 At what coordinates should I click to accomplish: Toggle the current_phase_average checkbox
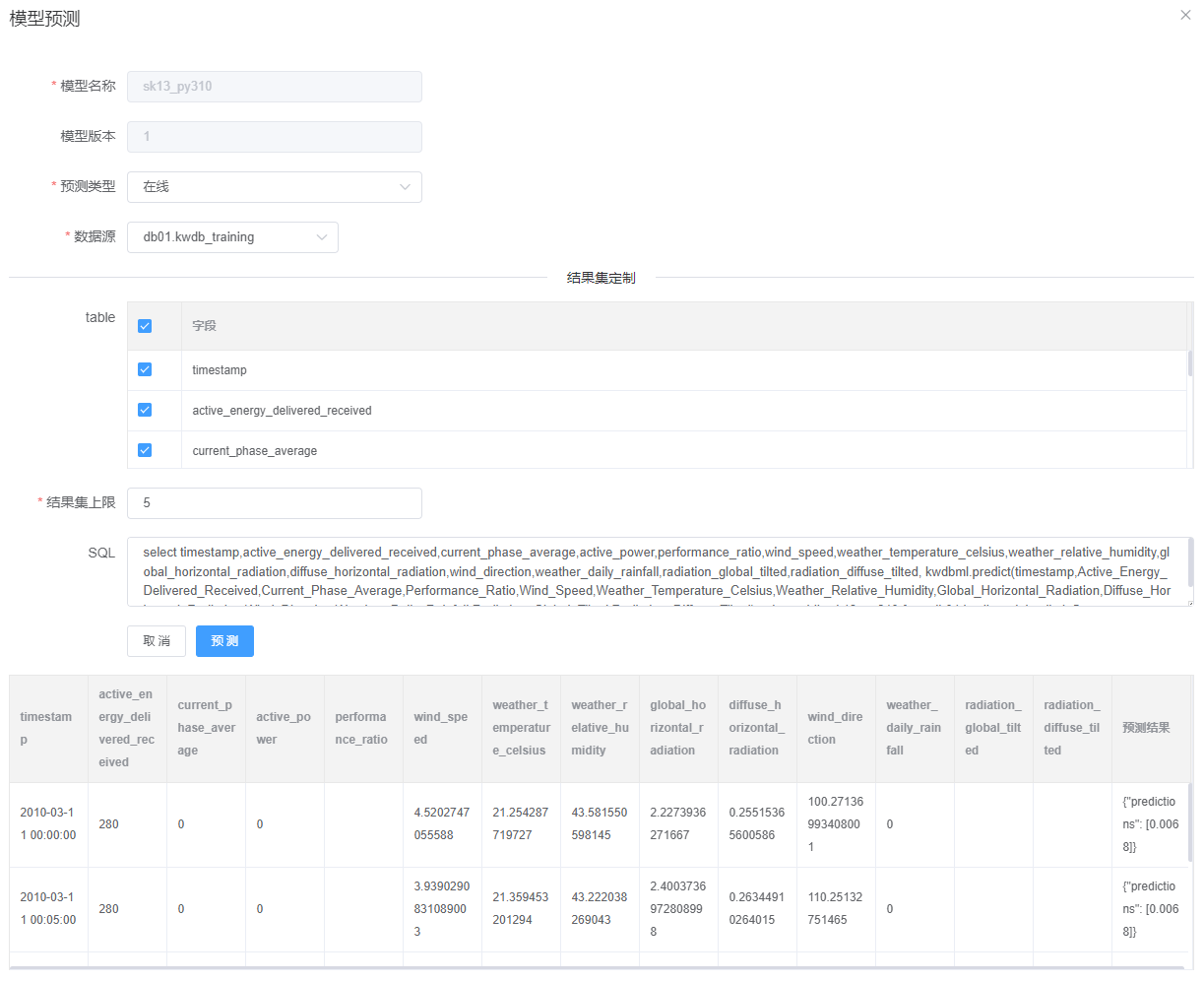[145, 450]
